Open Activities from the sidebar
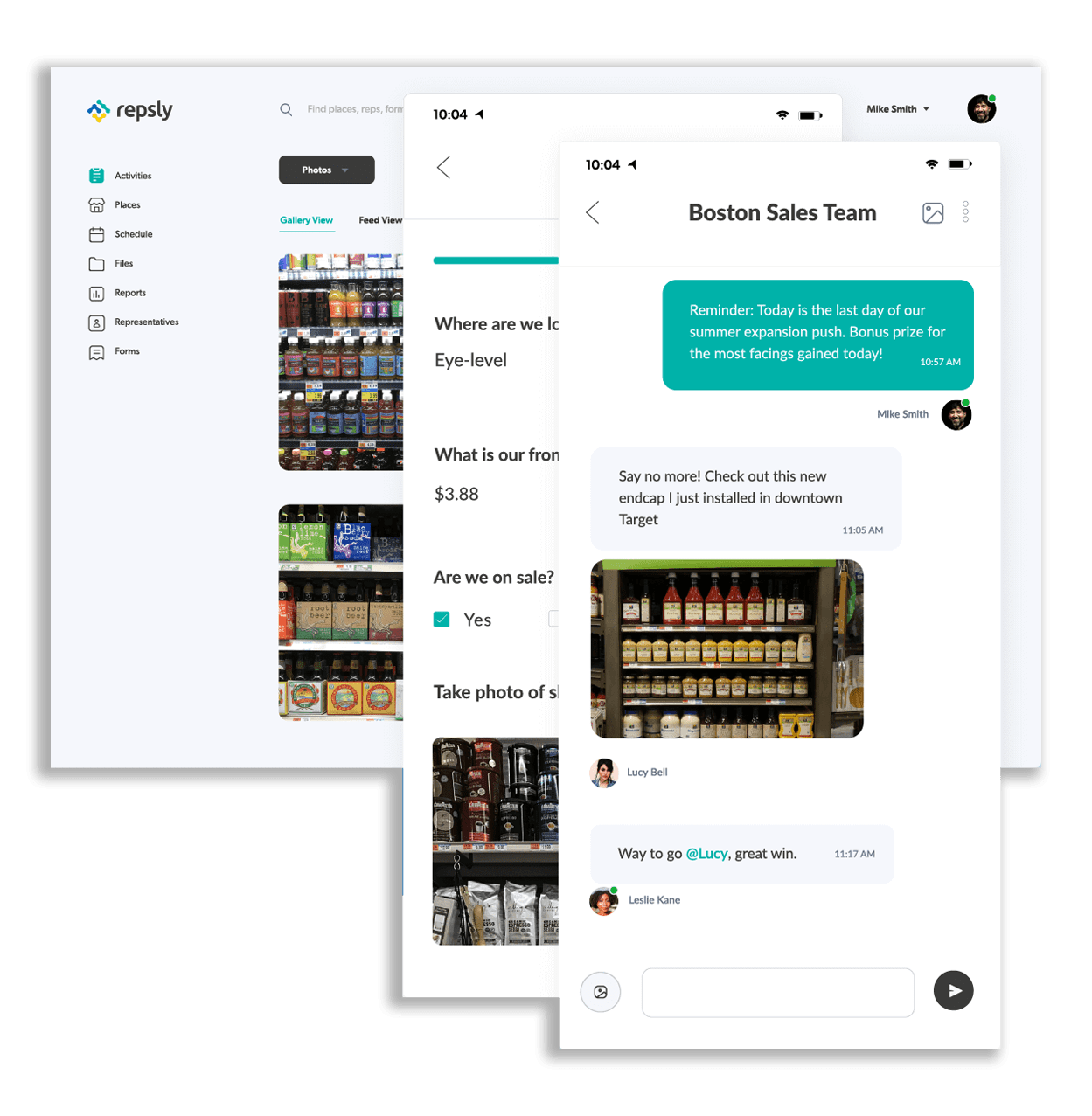Viewport: 1092px width, 1116px height. click(x=132, y=176)
